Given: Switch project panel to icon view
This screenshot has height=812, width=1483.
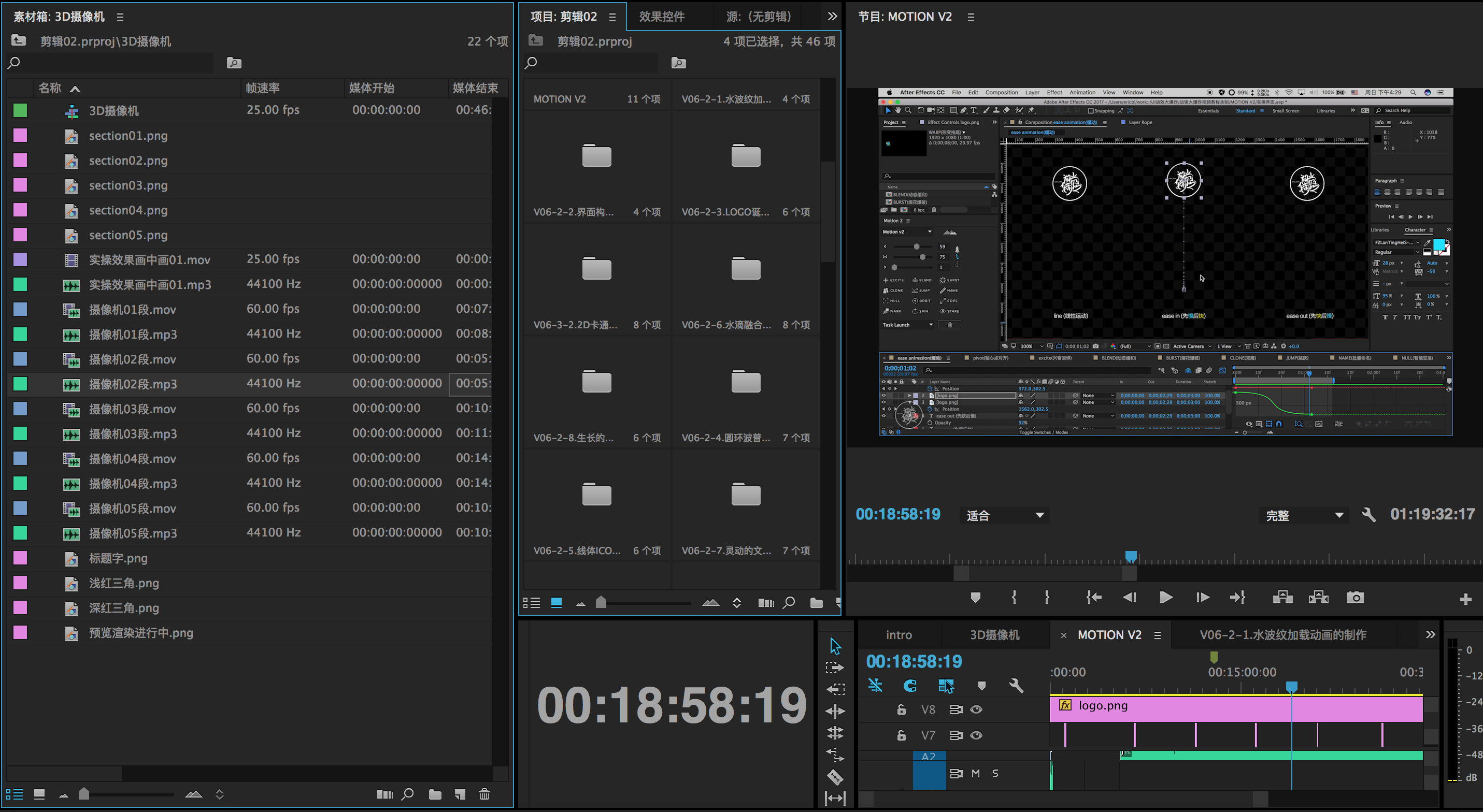Looking at the screenshot, I should pos(556,602).
